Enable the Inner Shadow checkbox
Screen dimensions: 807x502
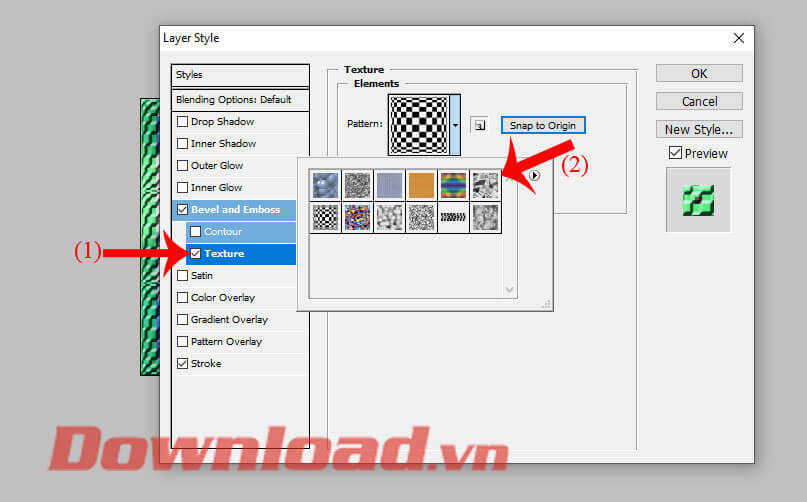pos(182,144)
